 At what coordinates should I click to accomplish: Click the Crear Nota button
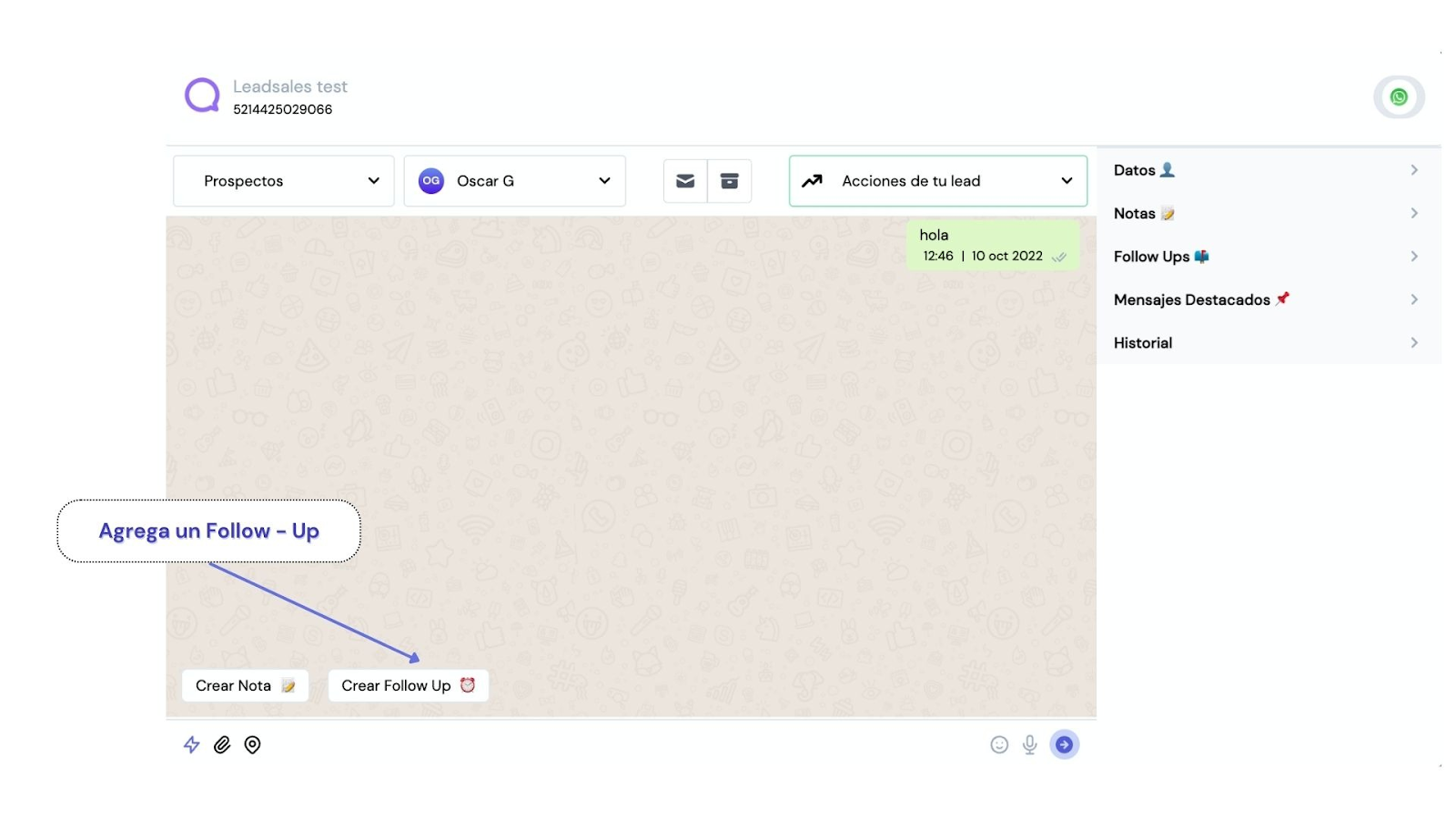point(246,685)
